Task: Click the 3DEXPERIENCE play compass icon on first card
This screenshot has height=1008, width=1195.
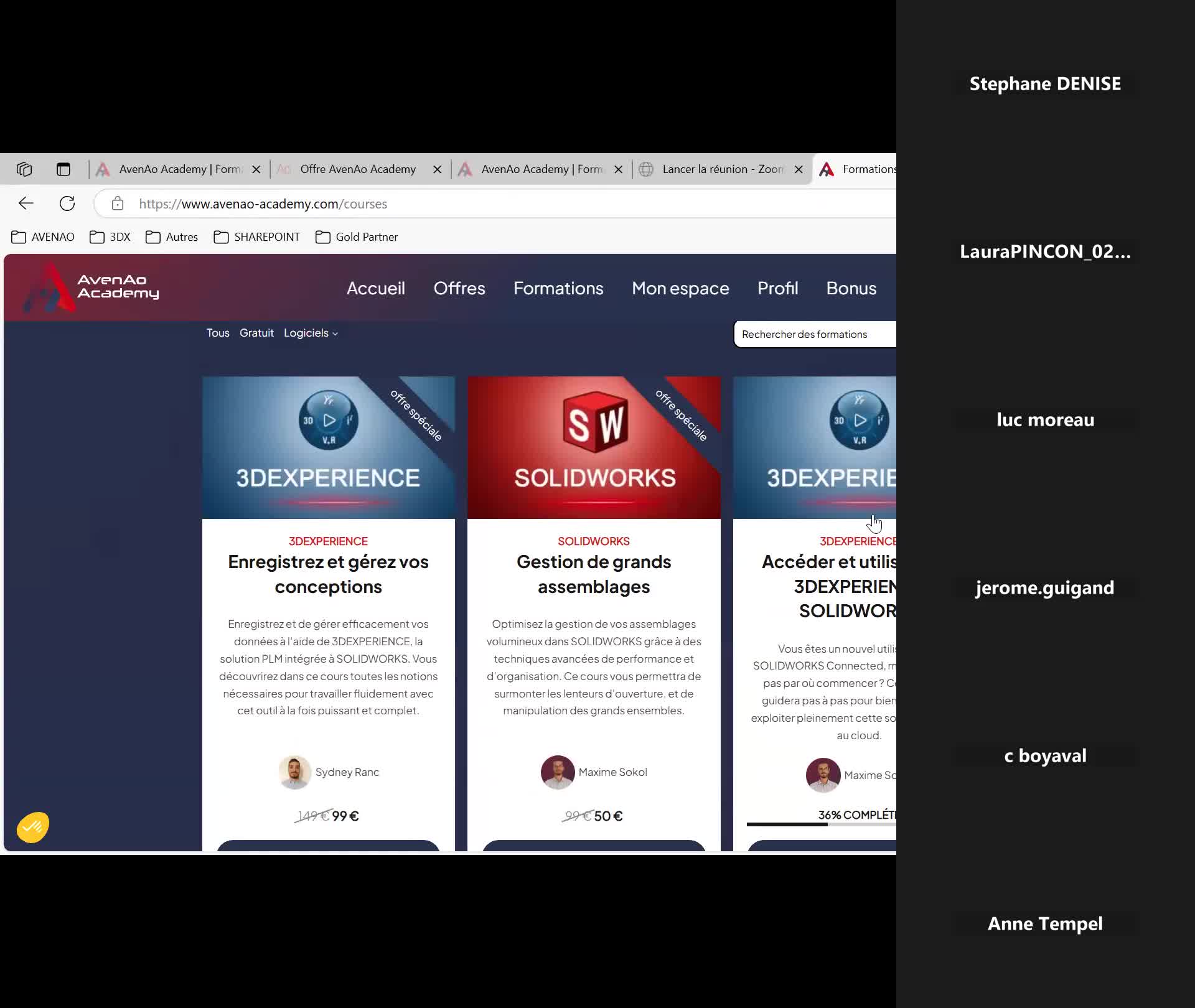Action: (329, 420)
